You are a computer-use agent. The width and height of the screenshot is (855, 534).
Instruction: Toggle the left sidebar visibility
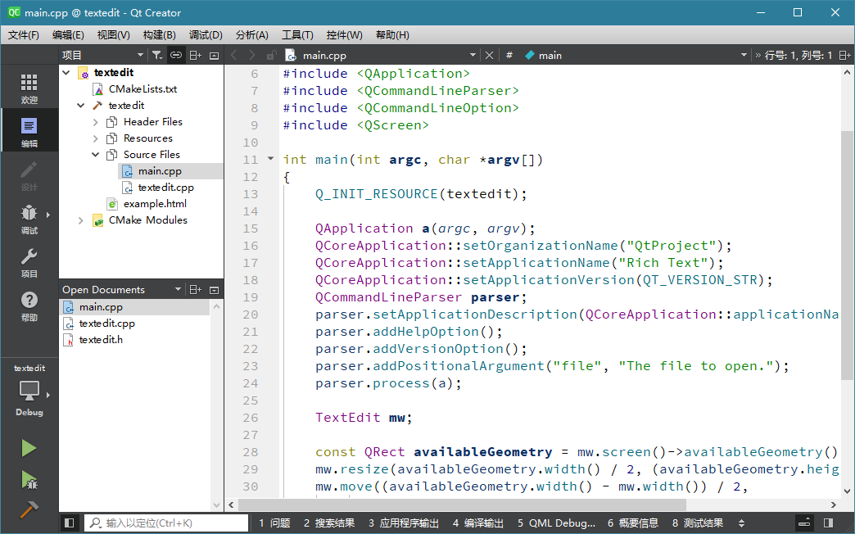[x=69, y=523]
